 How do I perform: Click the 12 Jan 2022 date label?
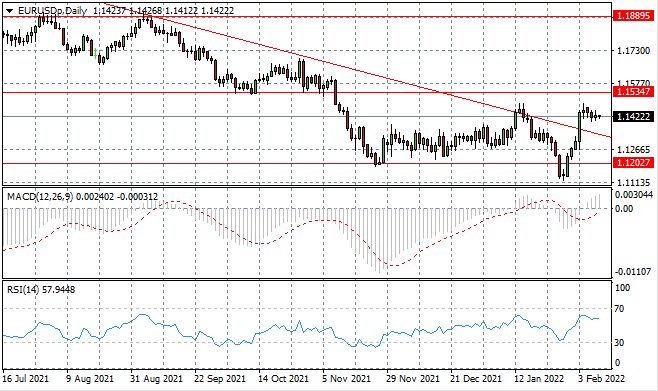coord(539,378)
